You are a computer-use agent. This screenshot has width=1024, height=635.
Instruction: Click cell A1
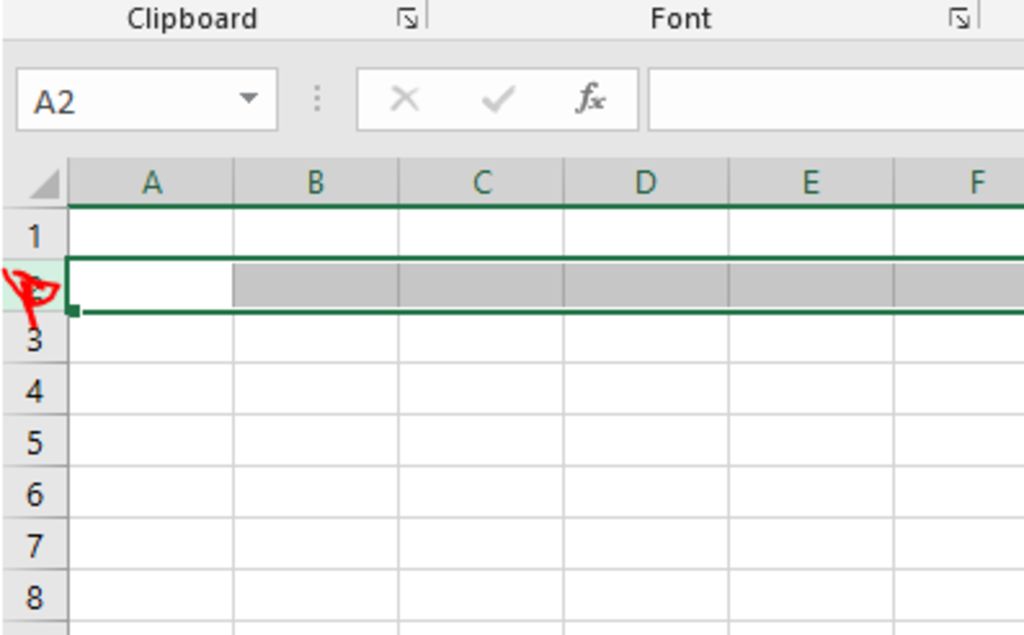point(151,233)
